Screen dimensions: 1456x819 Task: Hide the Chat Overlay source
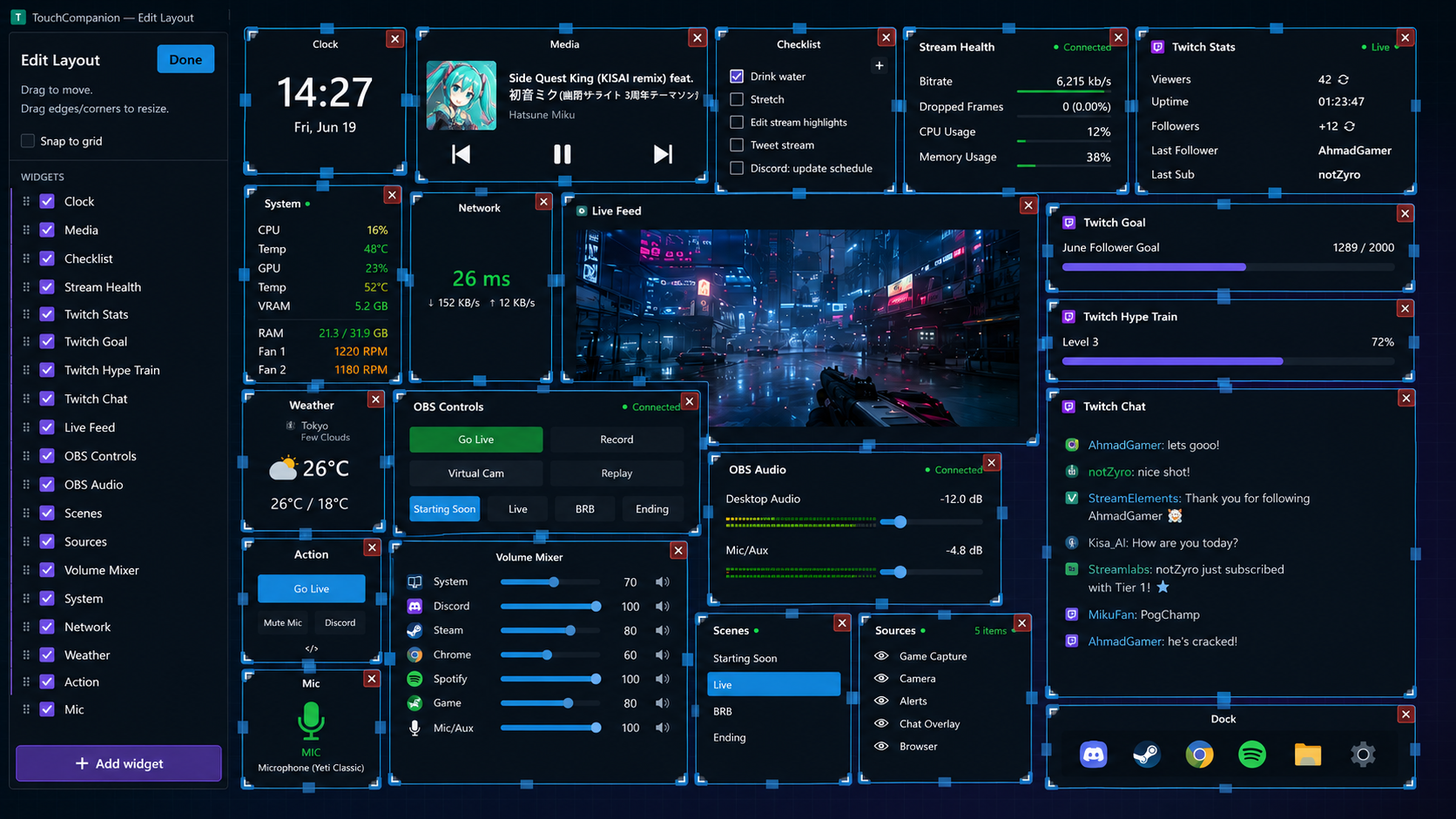(881, 724)
